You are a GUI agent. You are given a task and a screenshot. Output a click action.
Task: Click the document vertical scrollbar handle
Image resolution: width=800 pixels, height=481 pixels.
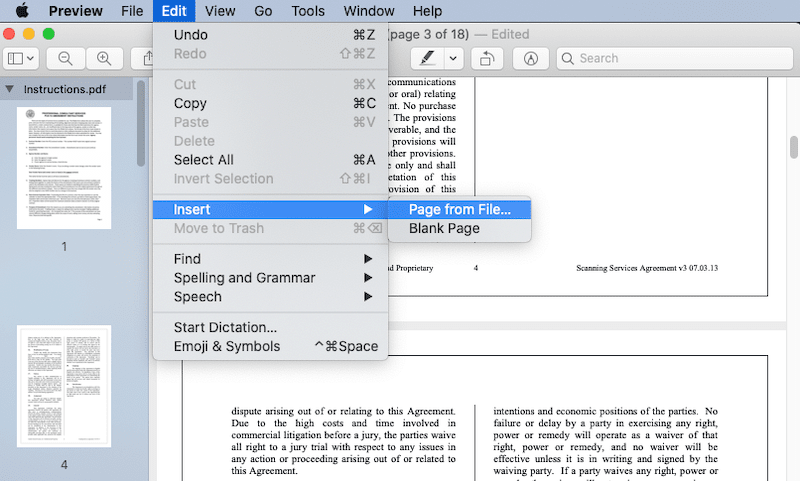pos(794,147)
